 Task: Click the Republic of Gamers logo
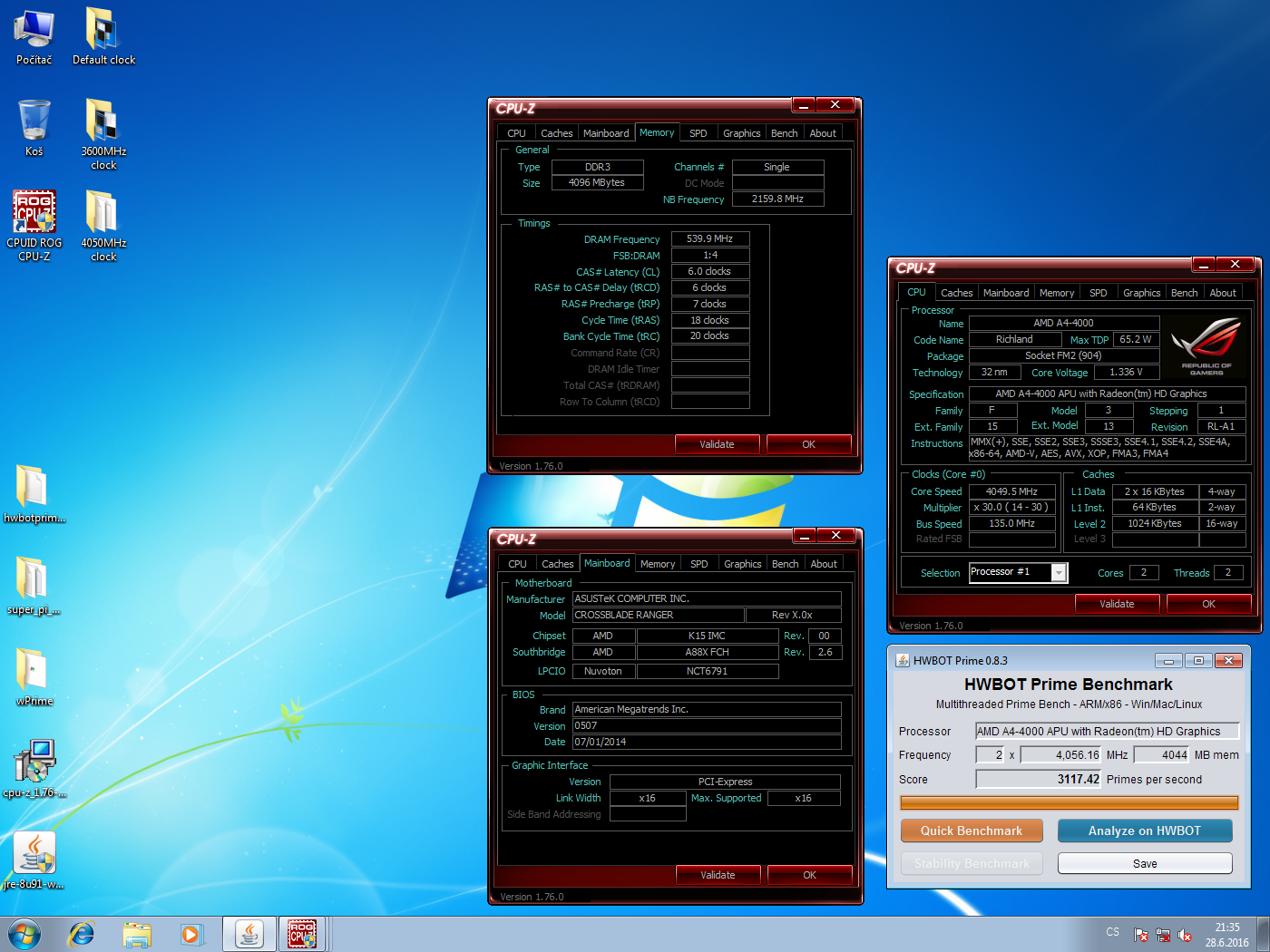(x=1206, y=346)
